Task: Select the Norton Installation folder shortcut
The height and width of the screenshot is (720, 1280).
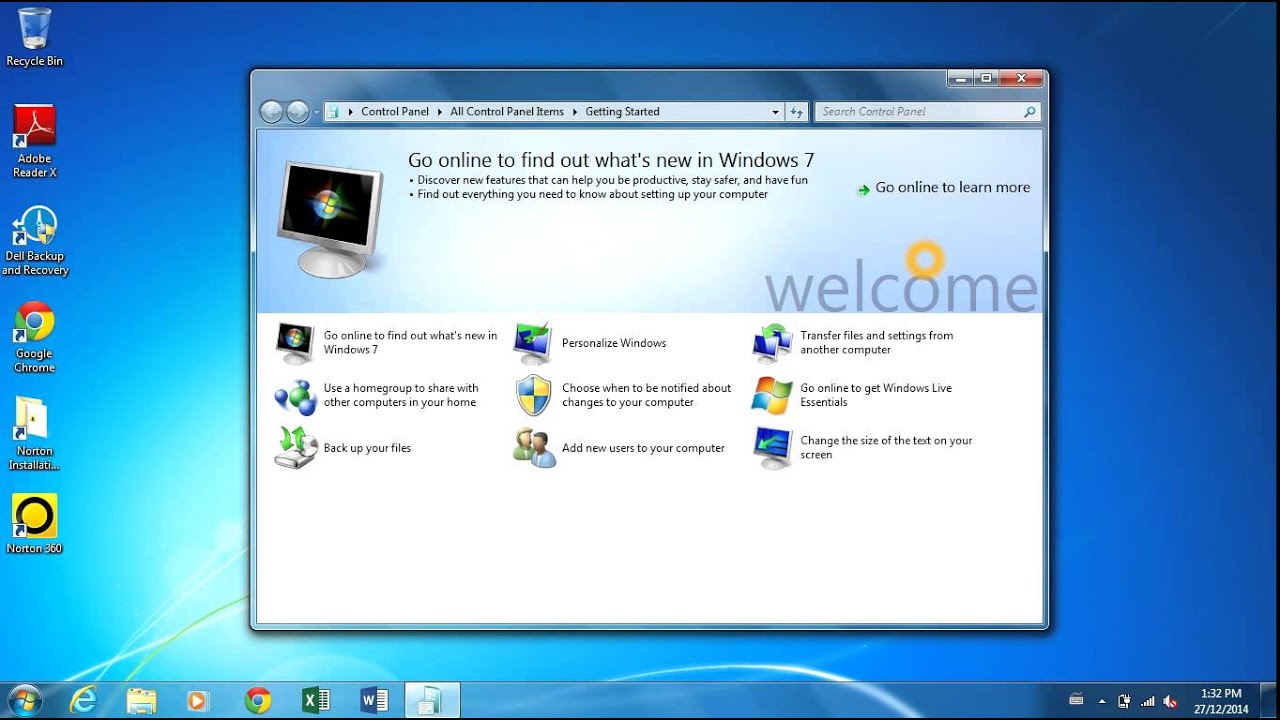Action: pyautogui.click(x=34, y=434)
